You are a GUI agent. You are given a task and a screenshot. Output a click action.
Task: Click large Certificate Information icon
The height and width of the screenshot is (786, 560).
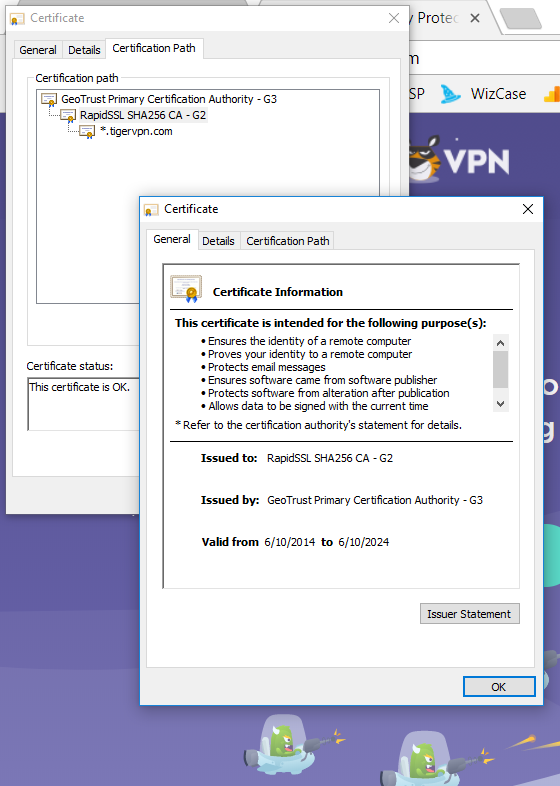(186, 289)
